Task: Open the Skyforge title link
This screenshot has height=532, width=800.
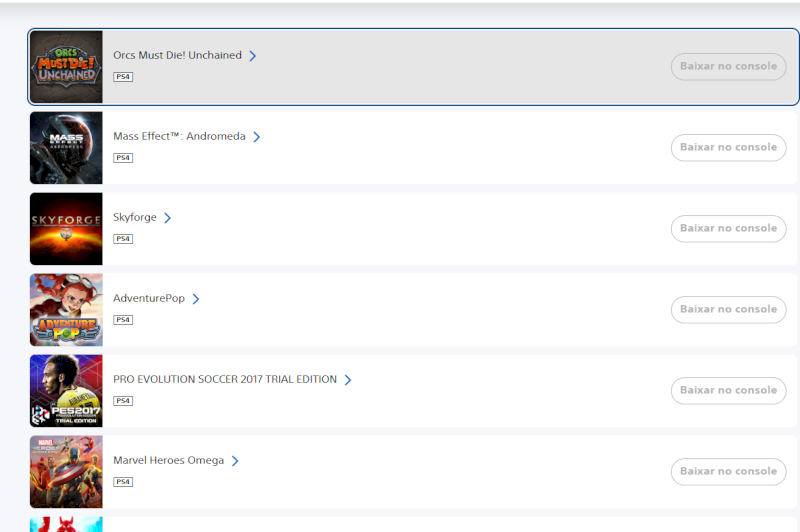Action: coord(135,217)
